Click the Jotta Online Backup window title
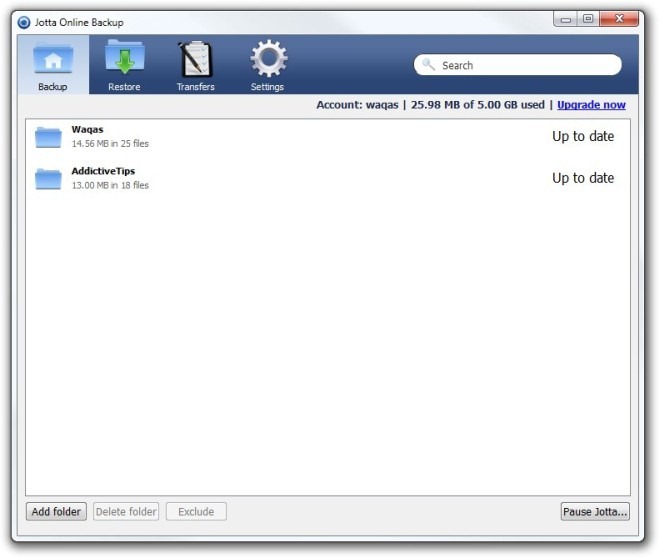 tap(79, 22)
